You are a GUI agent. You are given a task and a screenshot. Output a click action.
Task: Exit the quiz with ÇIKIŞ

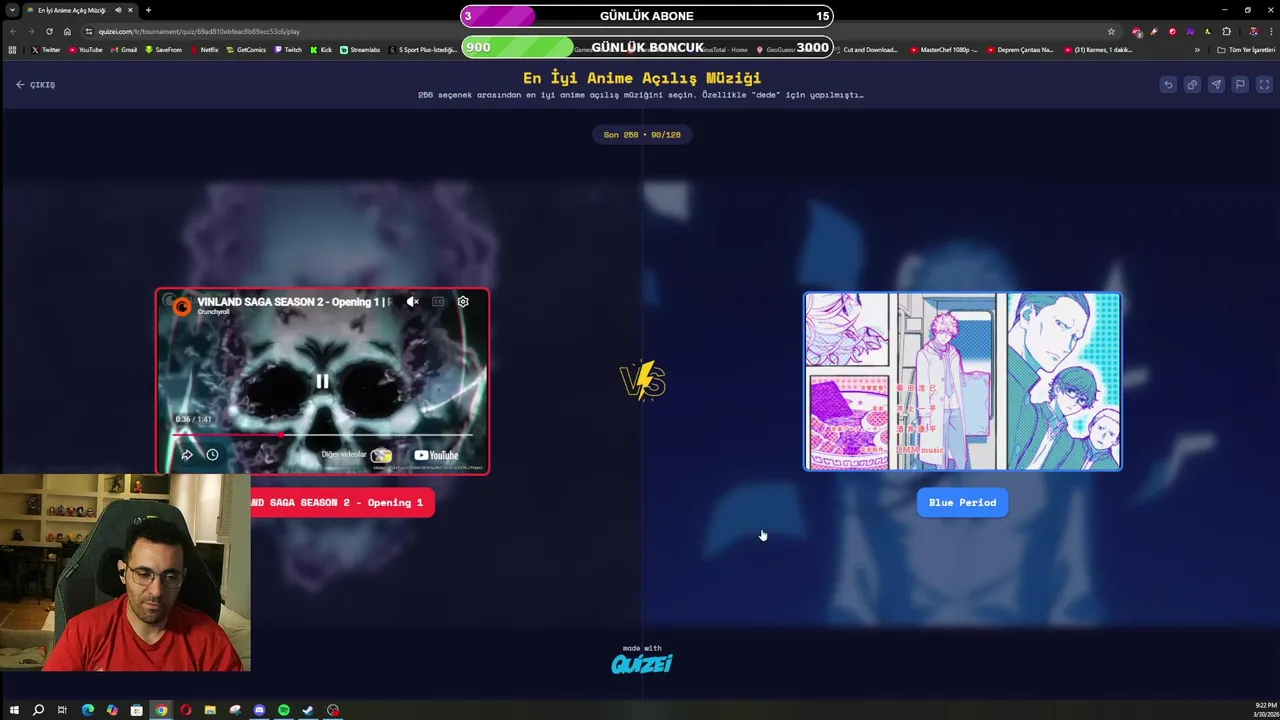click(x=35, y=85)
